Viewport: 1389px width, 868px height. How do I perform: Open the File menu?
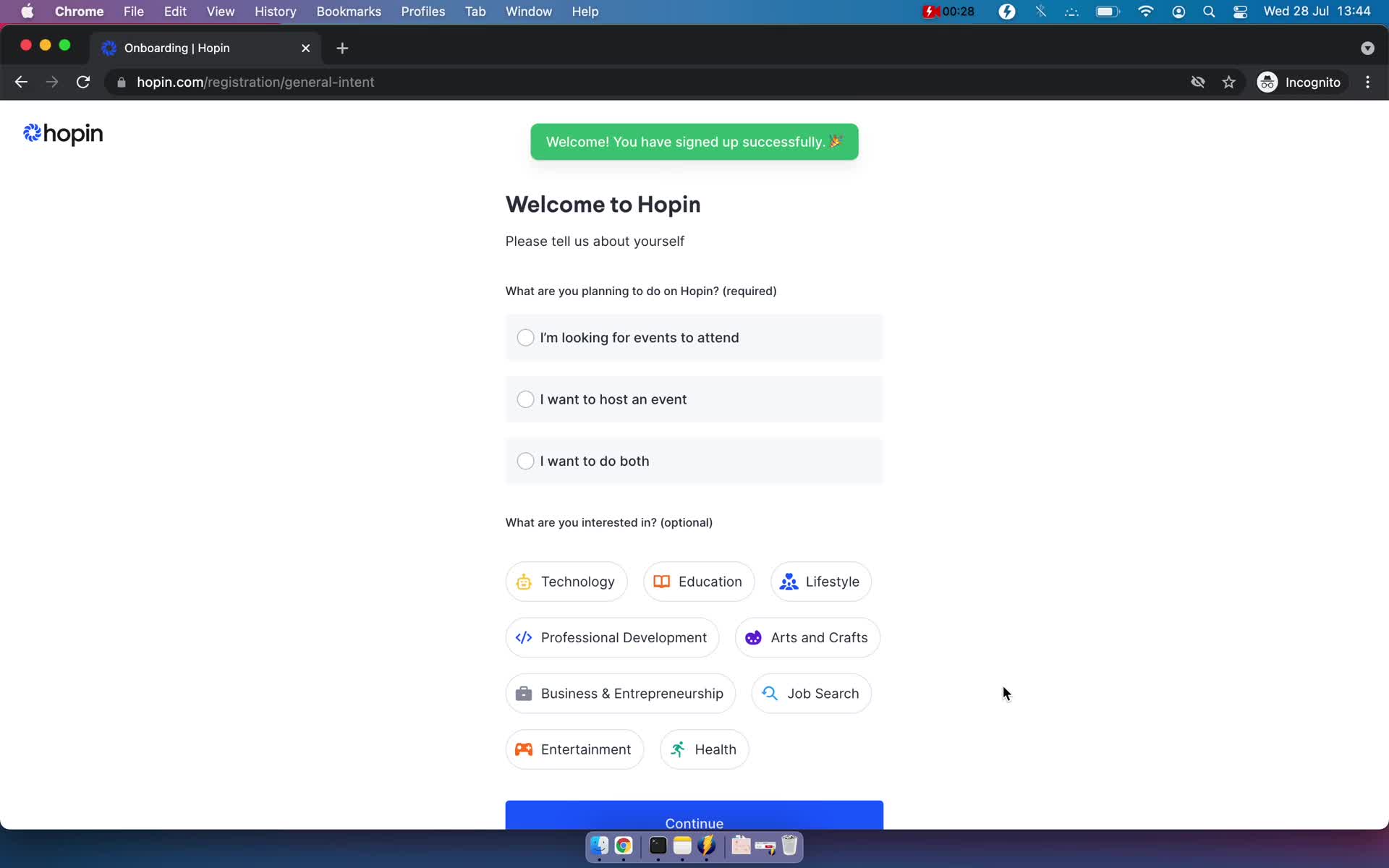pos(133,12)
